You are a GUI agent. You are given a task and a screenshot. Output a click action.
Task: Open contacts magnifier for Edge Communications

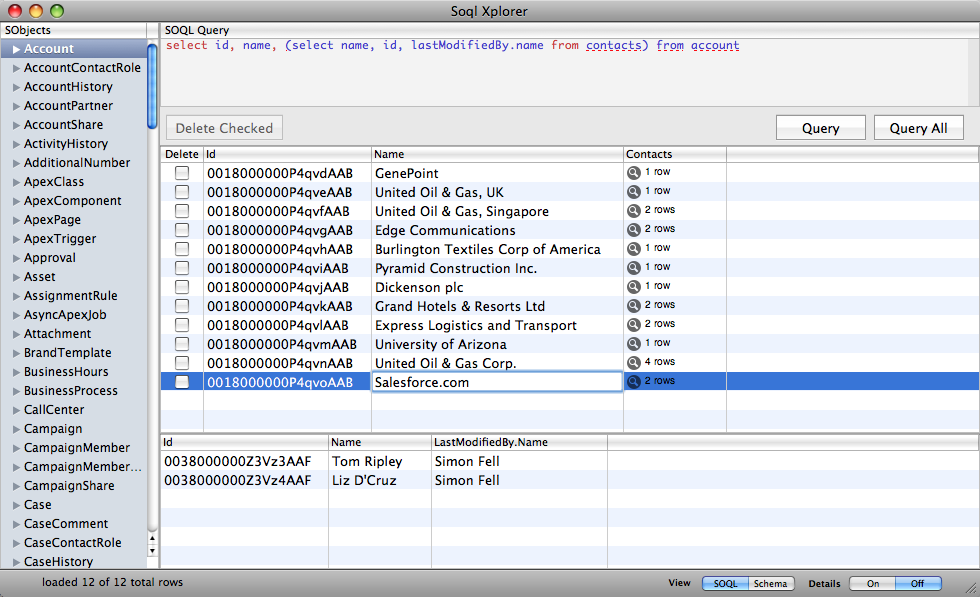point(634,229)
